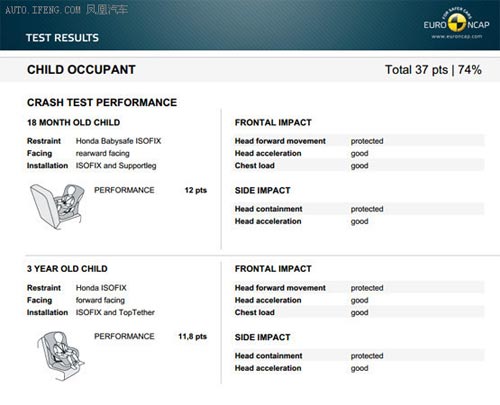Click ISOFIX and TopTether installation value
Screen dimensions: 500x405
point(115,312)
